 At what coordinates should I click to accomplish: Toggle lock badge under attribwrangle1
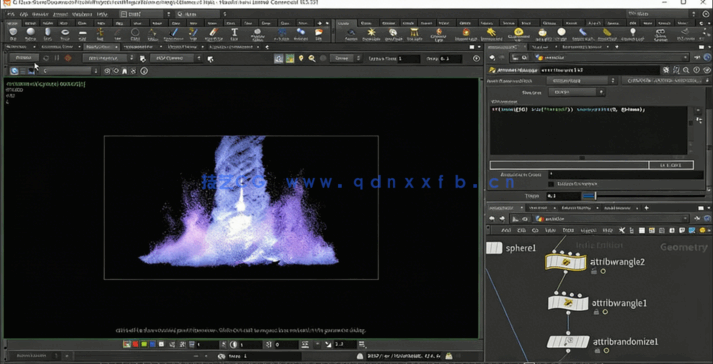(x=596, y=312)
